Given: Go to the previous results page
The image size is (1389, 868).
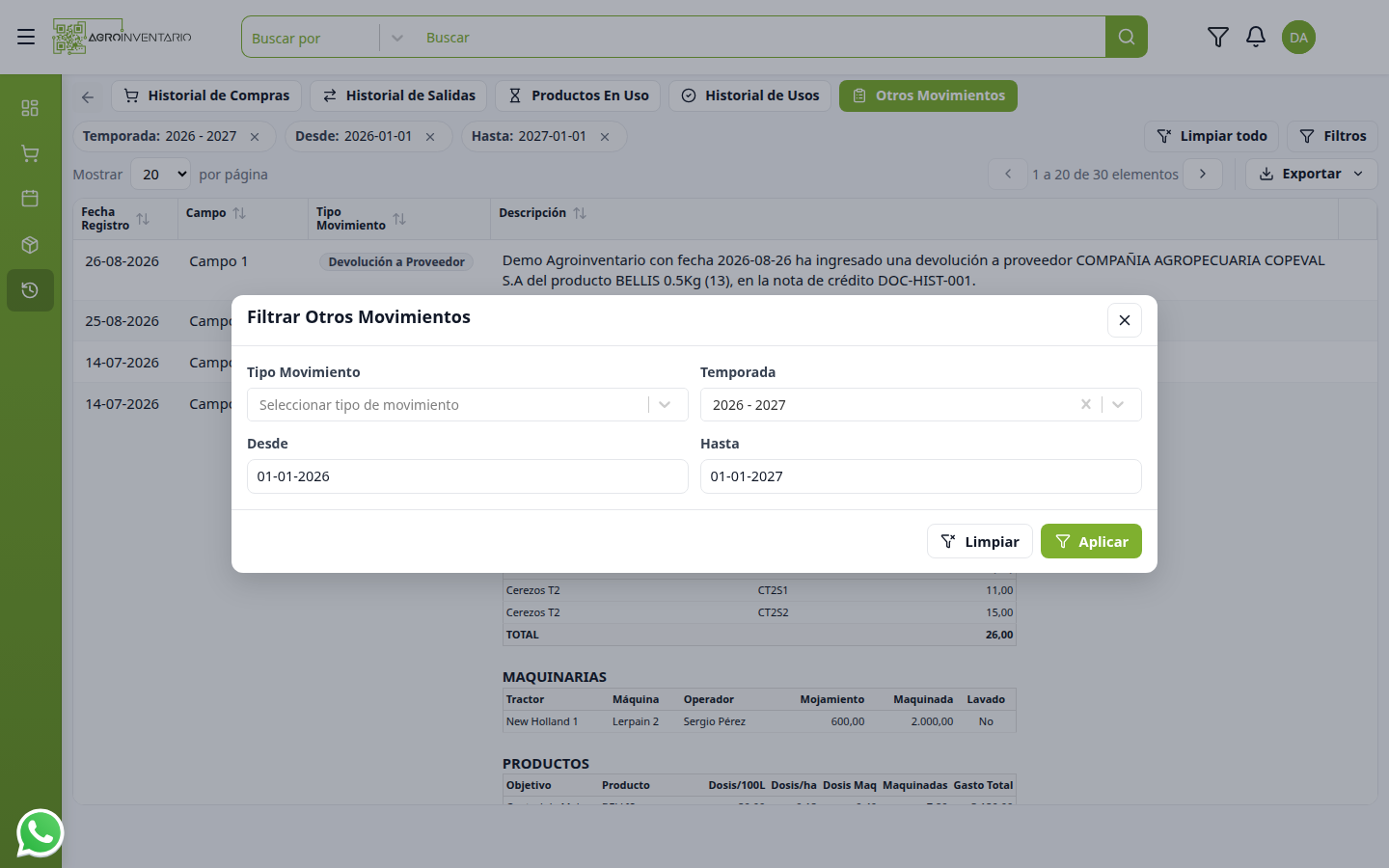Looking at the screenshot, I should pyautogui.click(x=1008, y=175).
